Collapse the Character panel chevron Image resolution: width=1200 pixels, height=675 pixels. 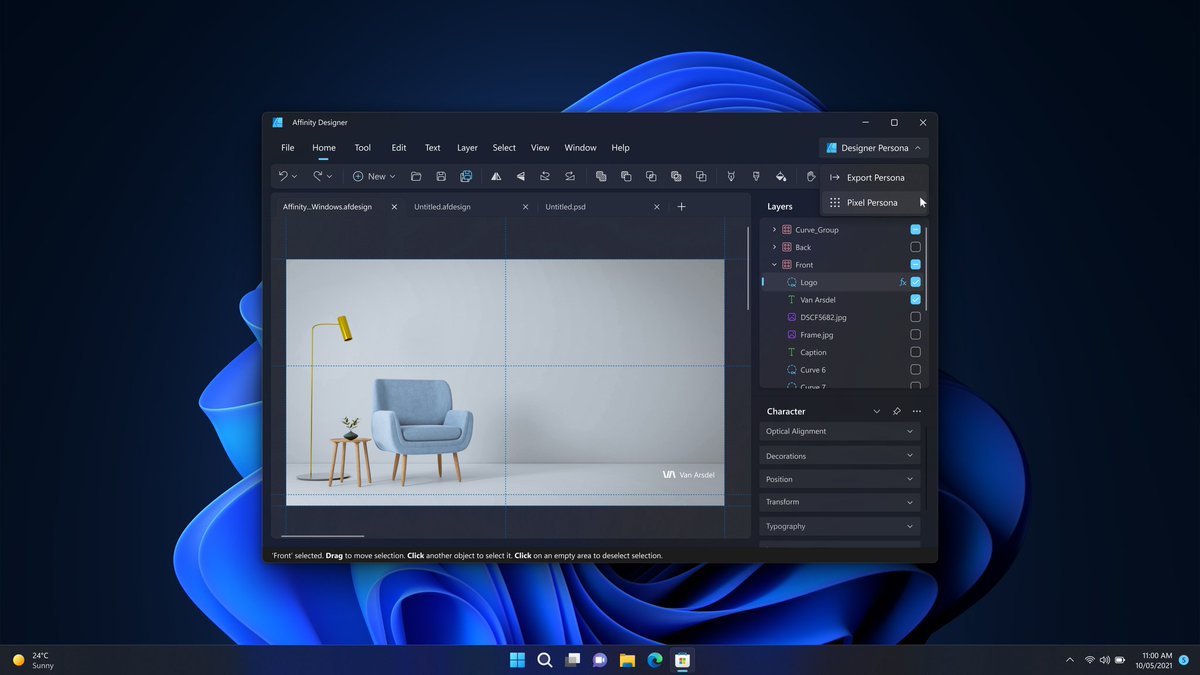[x=877, y=411]
